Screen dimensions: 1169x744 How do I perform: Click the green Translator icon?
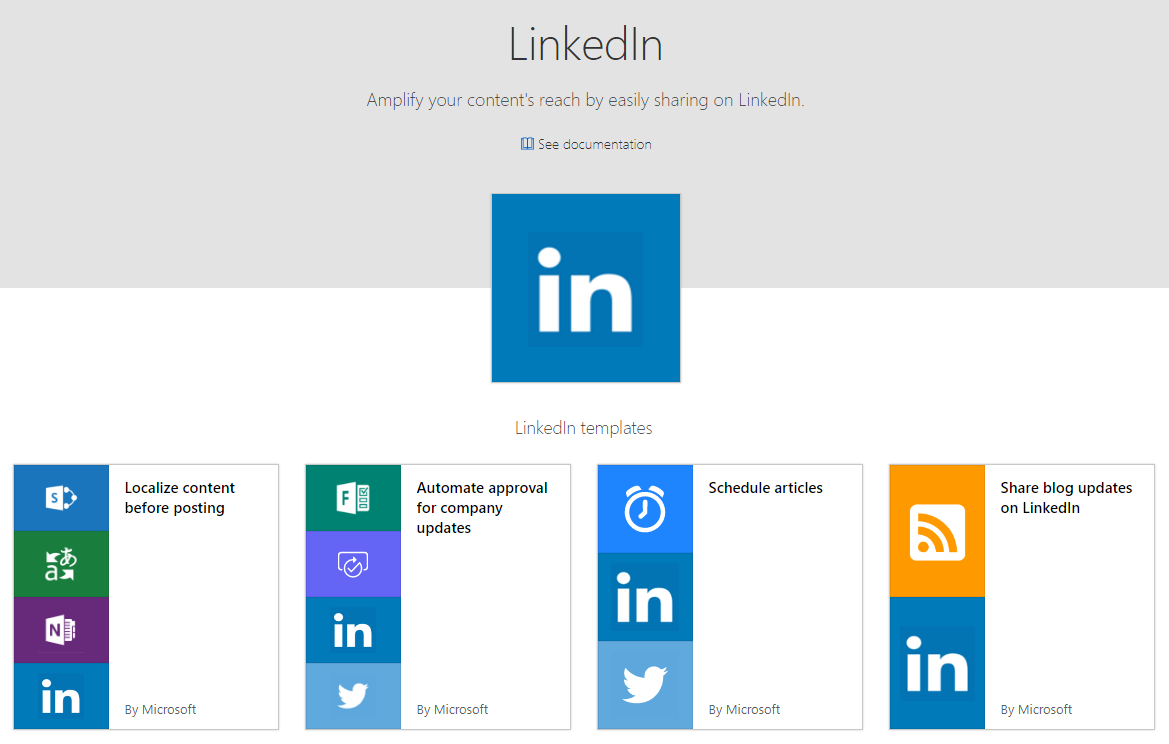[61, 564]
